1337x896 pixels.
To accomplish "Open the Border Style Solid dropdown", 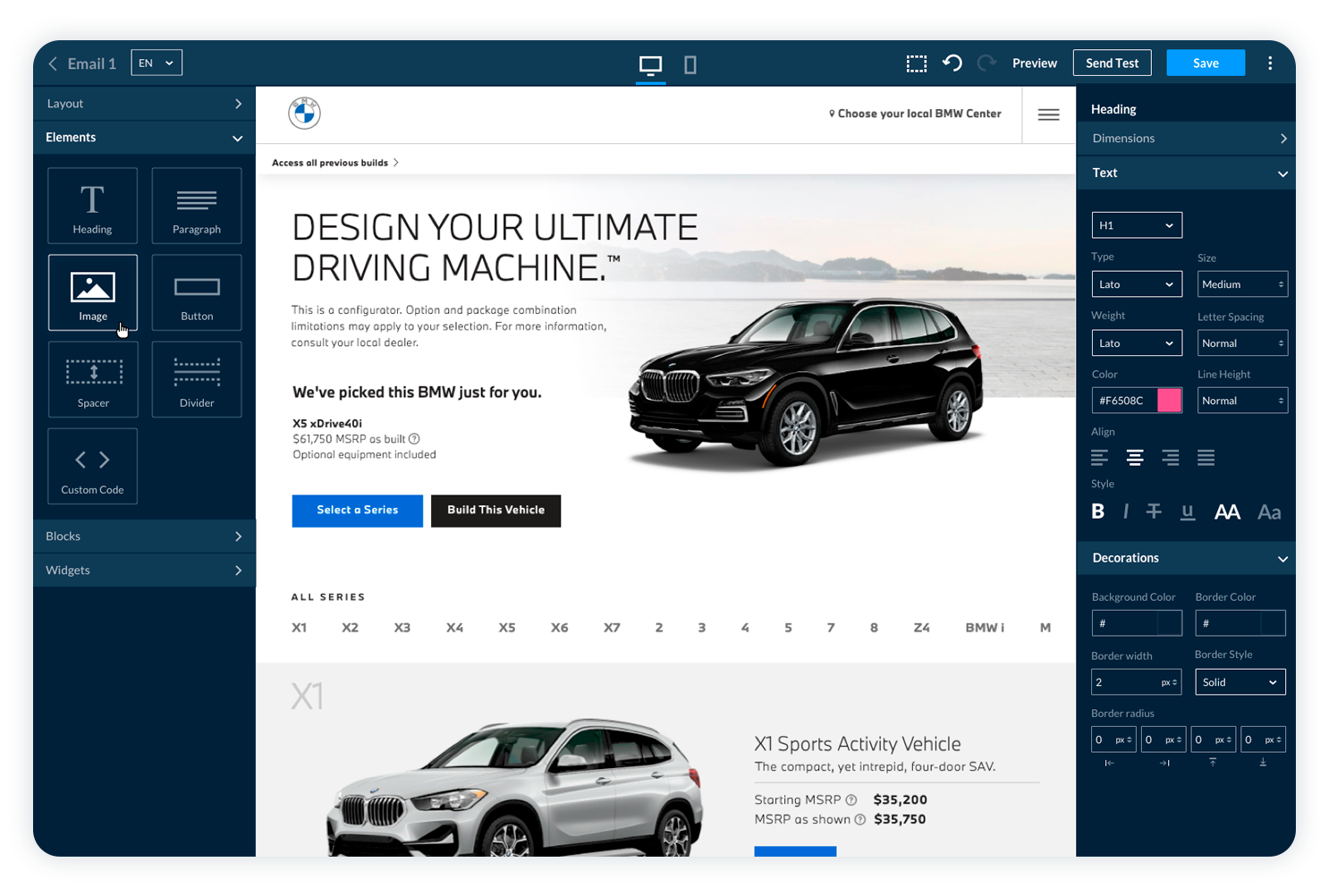I will point(1240,682).
